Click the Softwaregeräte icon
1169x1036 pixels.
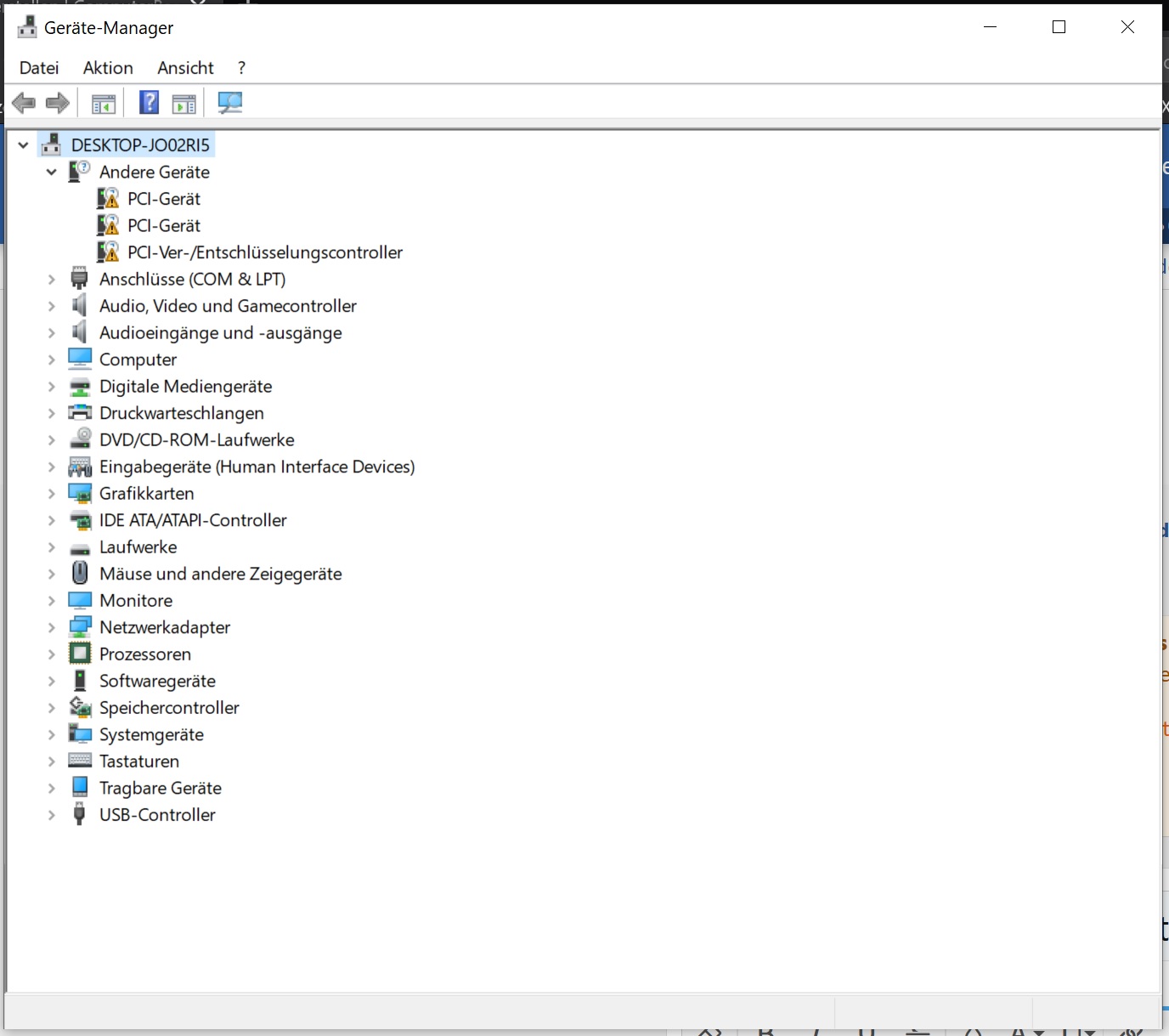coord(80,680)
